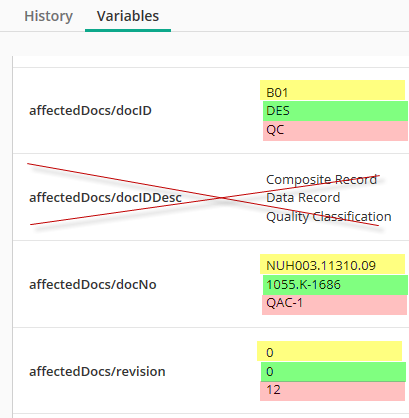Select the Variables tab
This screenshot has width=409, height=418.
point(128,16)
